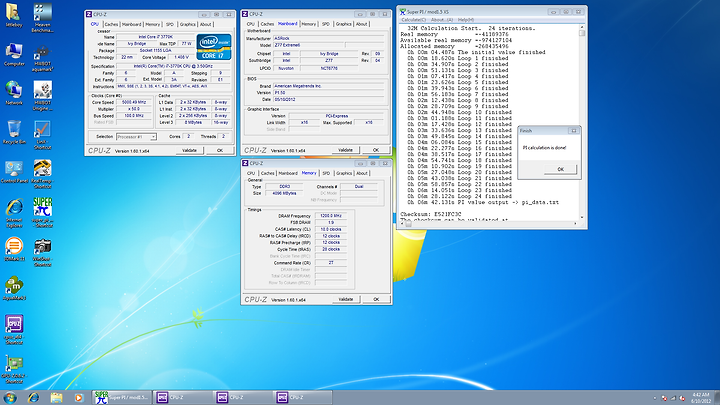
Task: Open SPD tab in the CPU-tab CPU-Z window
Action: pos(170,24)
